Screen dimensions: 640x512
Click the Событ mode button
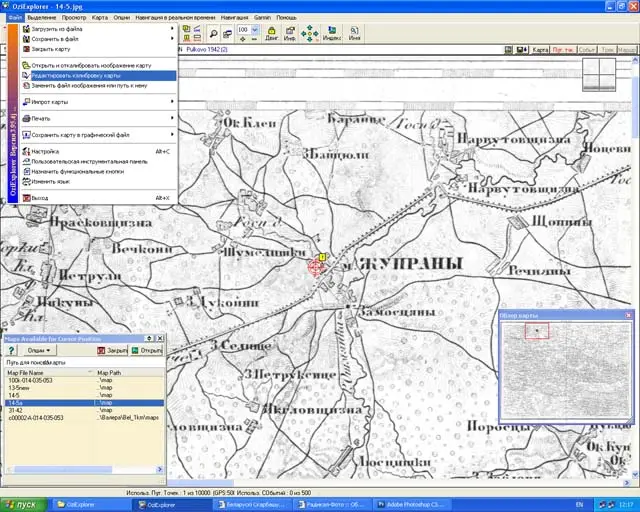(x=587, y=50)
